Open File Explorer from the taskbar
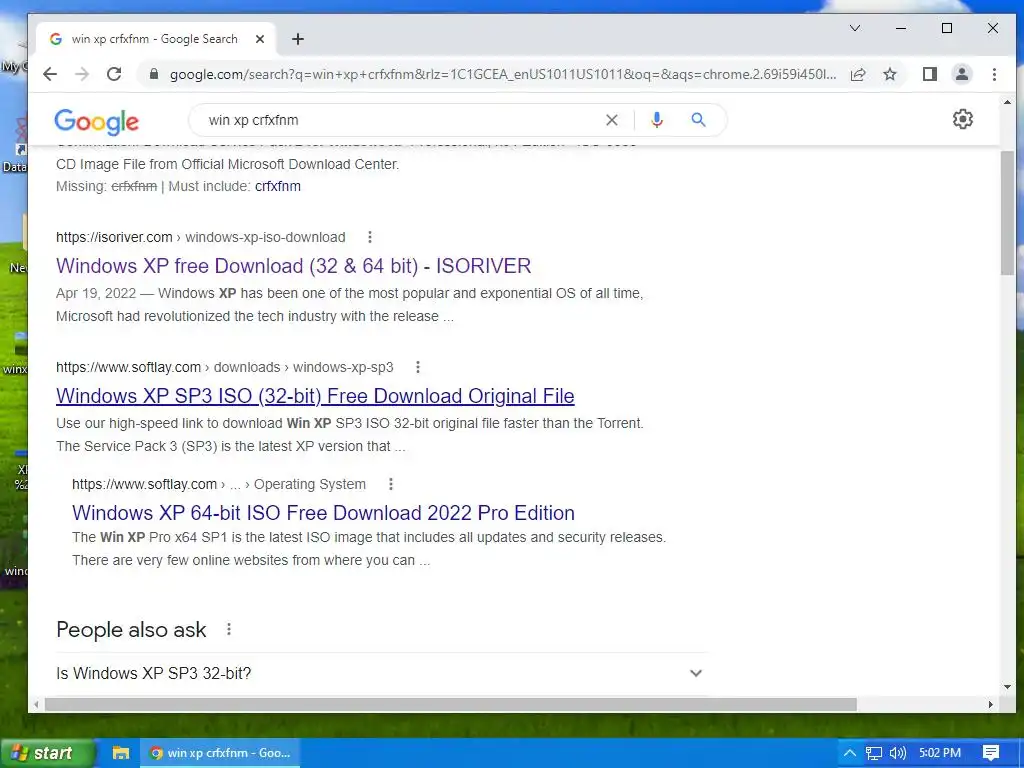This screenshot has width=1024, height=768. [121, 753]
